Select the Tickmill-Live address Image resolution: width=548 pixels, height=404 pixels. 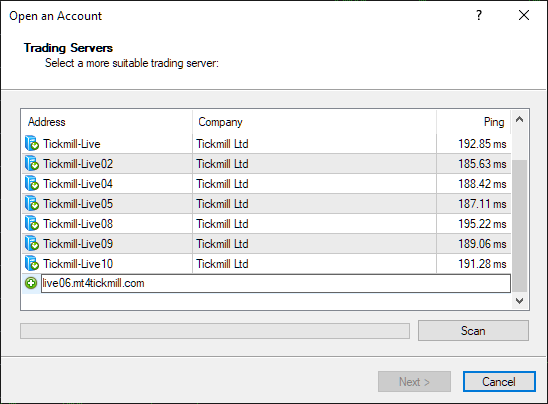coord(72,144)
